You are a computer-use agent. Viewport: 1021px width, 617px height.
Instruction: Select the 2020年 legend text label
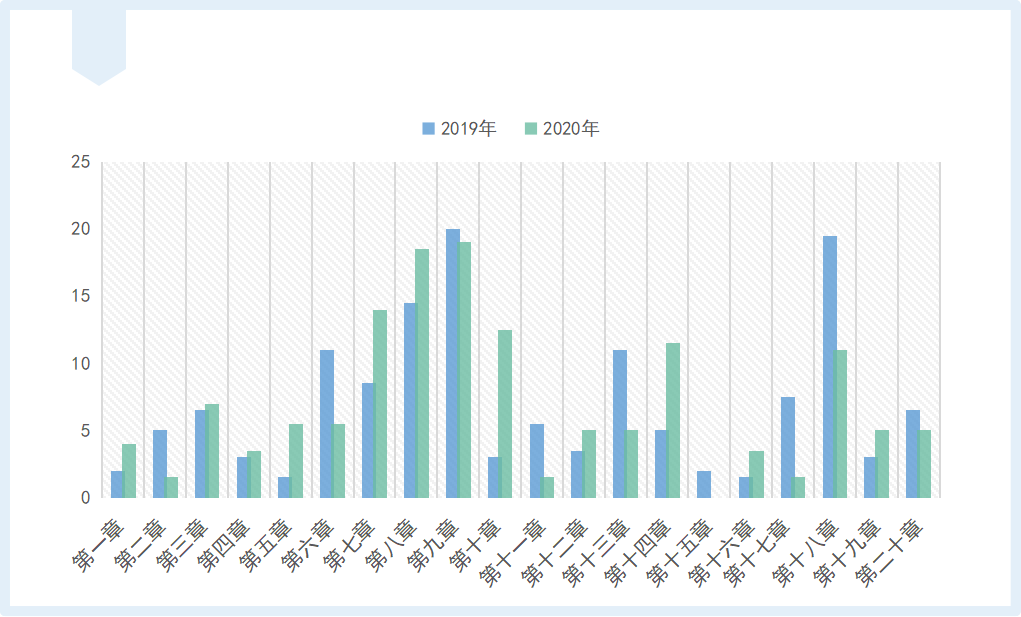571,129
